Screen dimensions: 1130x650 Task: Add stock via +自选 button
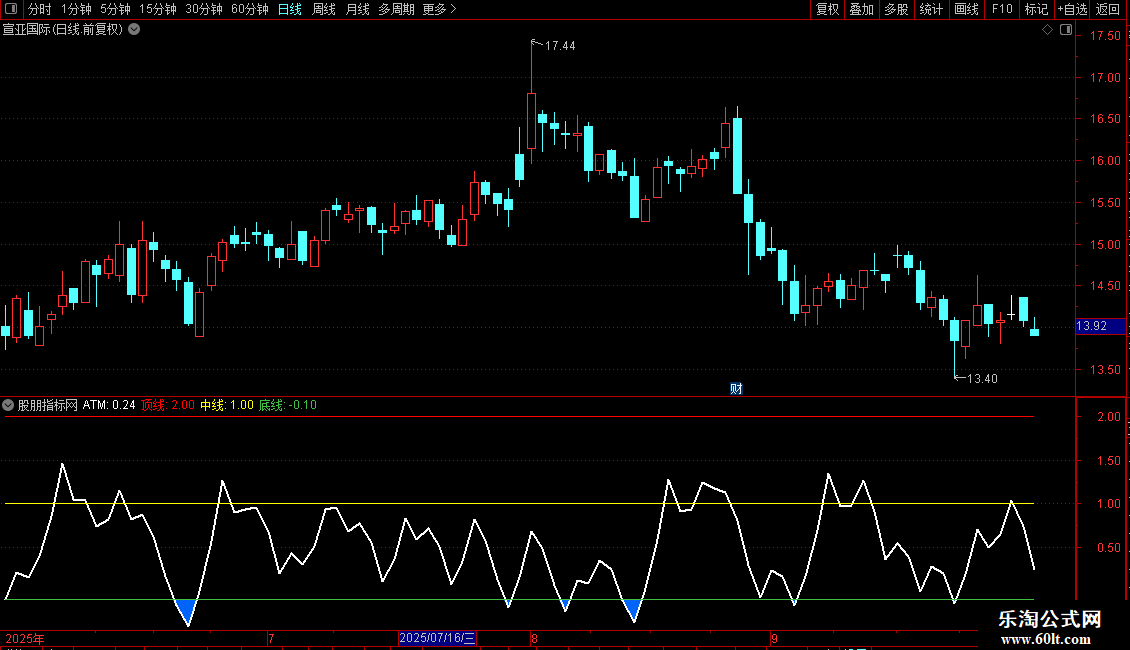(1072, 9)
